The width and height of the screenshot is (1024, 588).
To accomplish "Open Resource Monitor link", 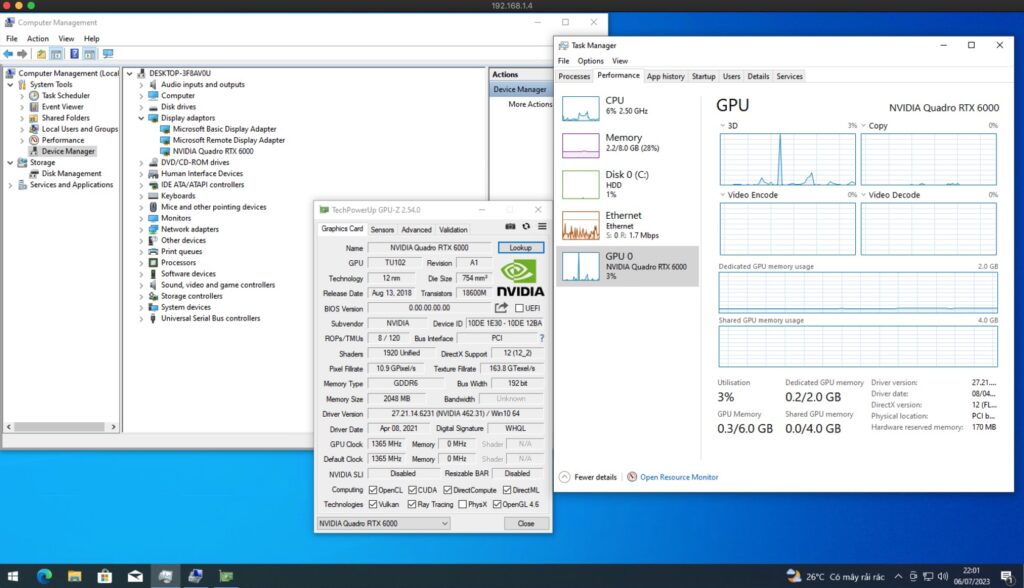I will [x=679, y=477].
